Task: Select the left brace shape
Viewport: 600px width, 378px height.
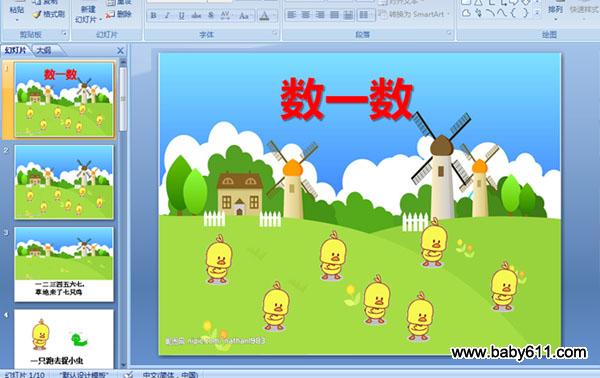Action: coord(513,13)
